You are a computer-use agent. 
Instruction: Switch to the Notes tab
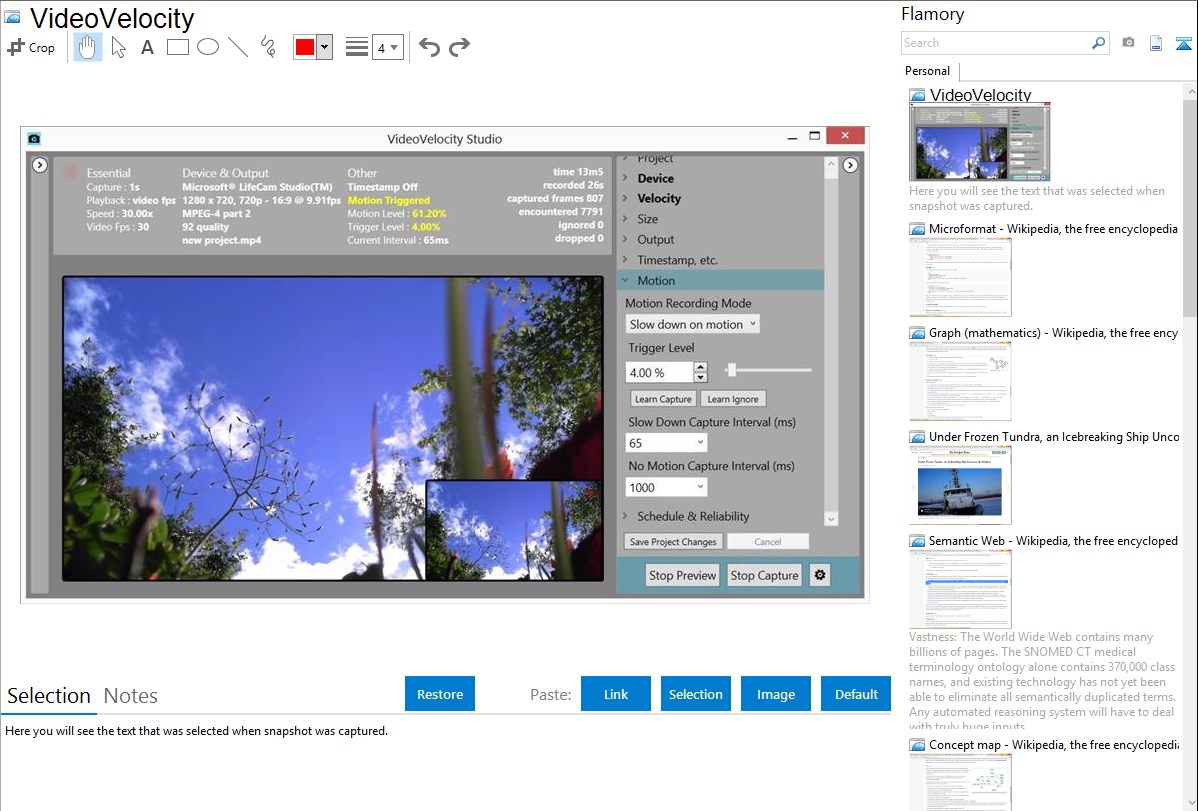[x=130, y=696]
